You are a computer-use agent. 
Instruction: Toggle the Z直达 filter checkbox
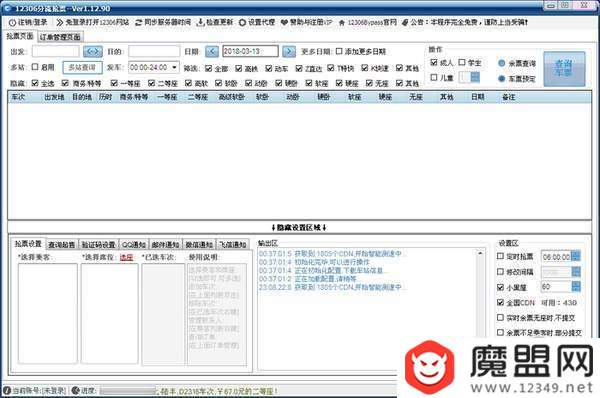pos(299,68)
